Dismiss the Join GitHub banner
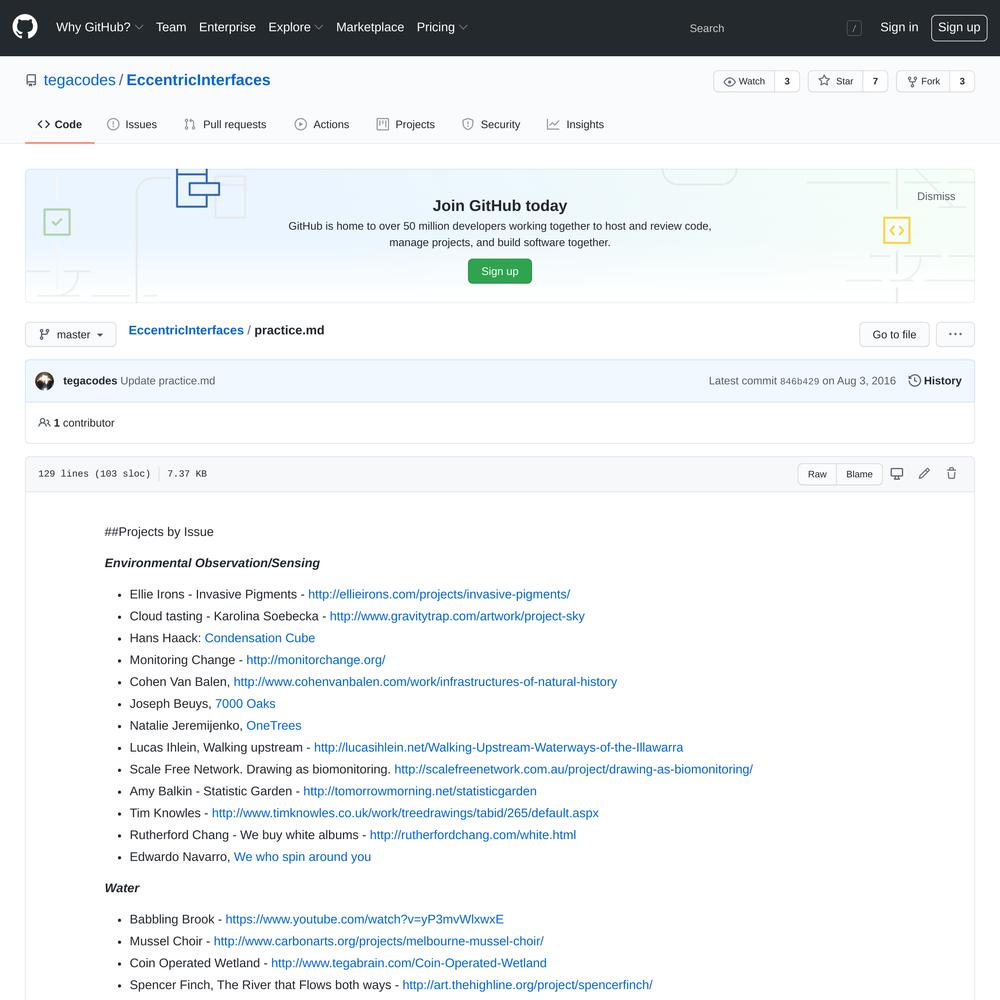Viewport: 1000px width, 1000px height. [x=936, y=196]
